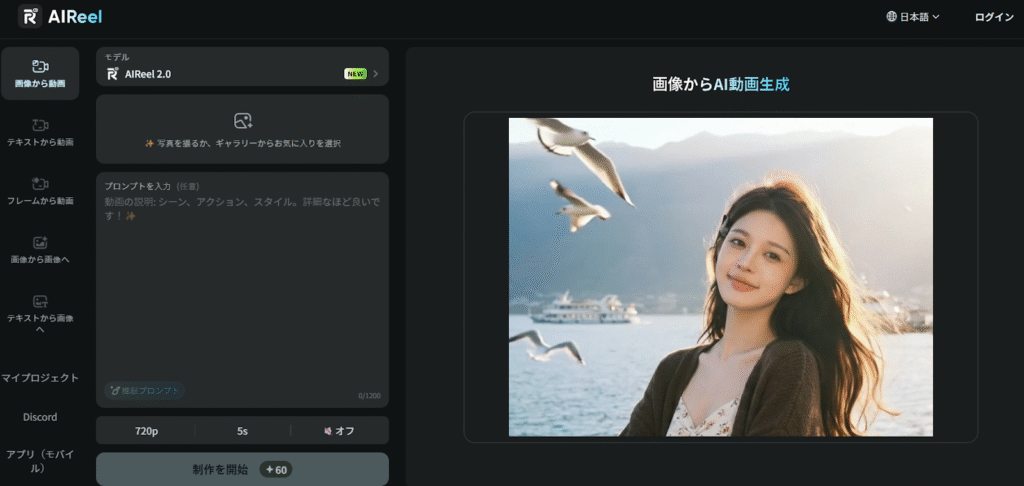
Task: Click the ログイン button
Action: pyautogui.click(x=994, y=17)
